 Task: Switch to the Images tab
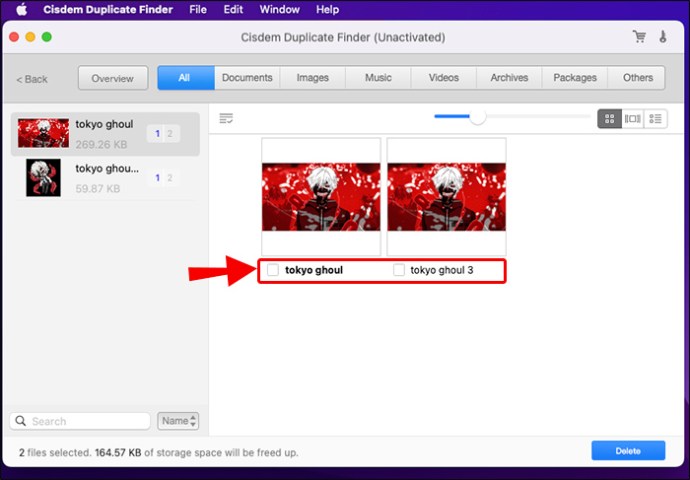(x=313, y=78)
